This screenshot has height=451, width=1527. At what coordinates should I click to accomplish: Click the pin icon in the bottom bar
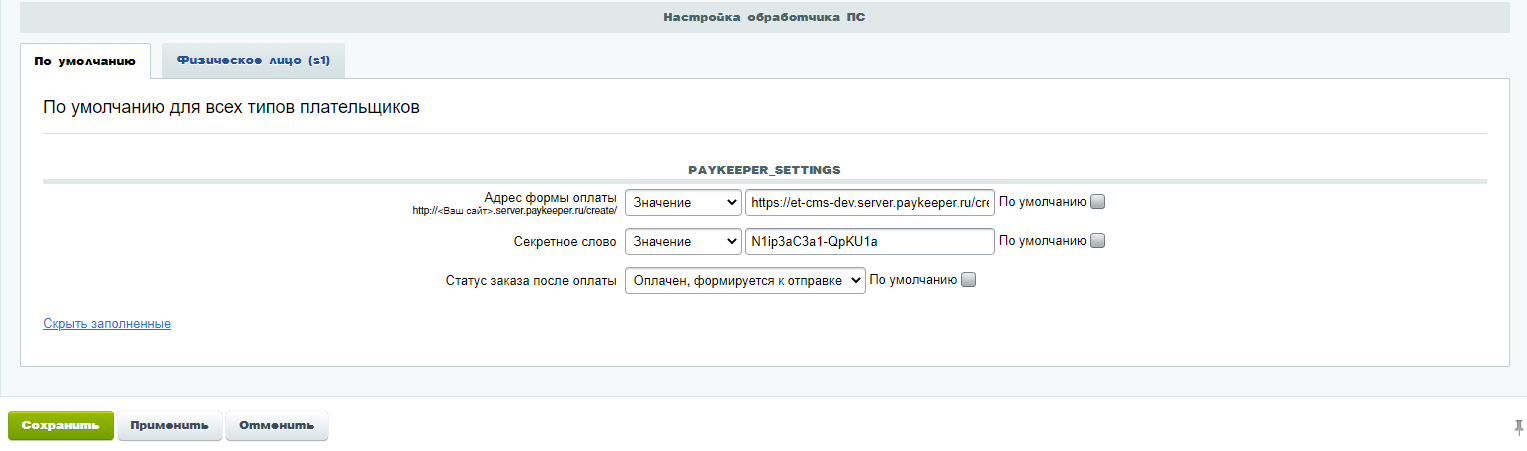1519,427
